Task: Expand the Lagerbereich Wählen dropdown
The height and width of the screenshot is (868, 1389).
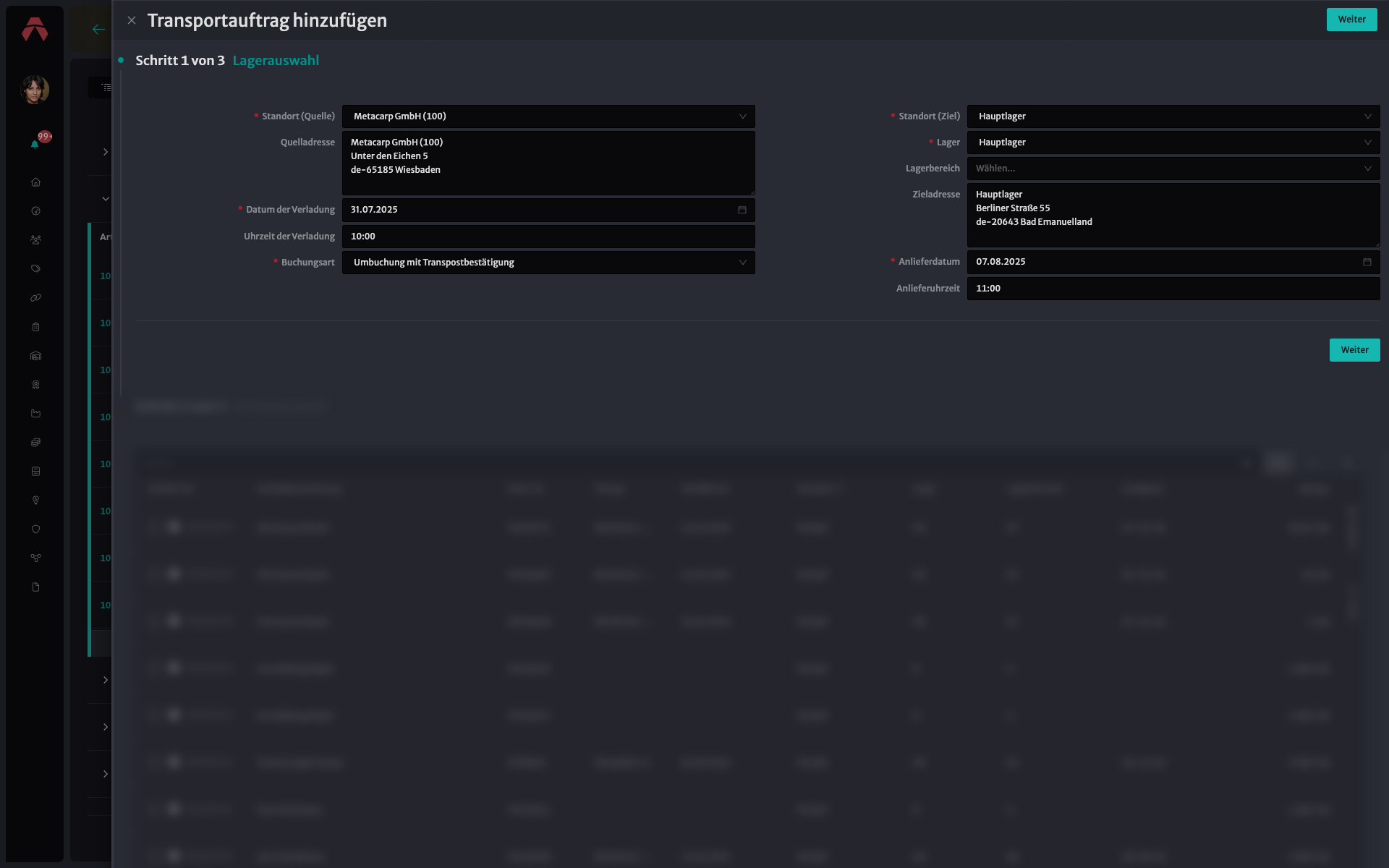Action: point(1173,169)
